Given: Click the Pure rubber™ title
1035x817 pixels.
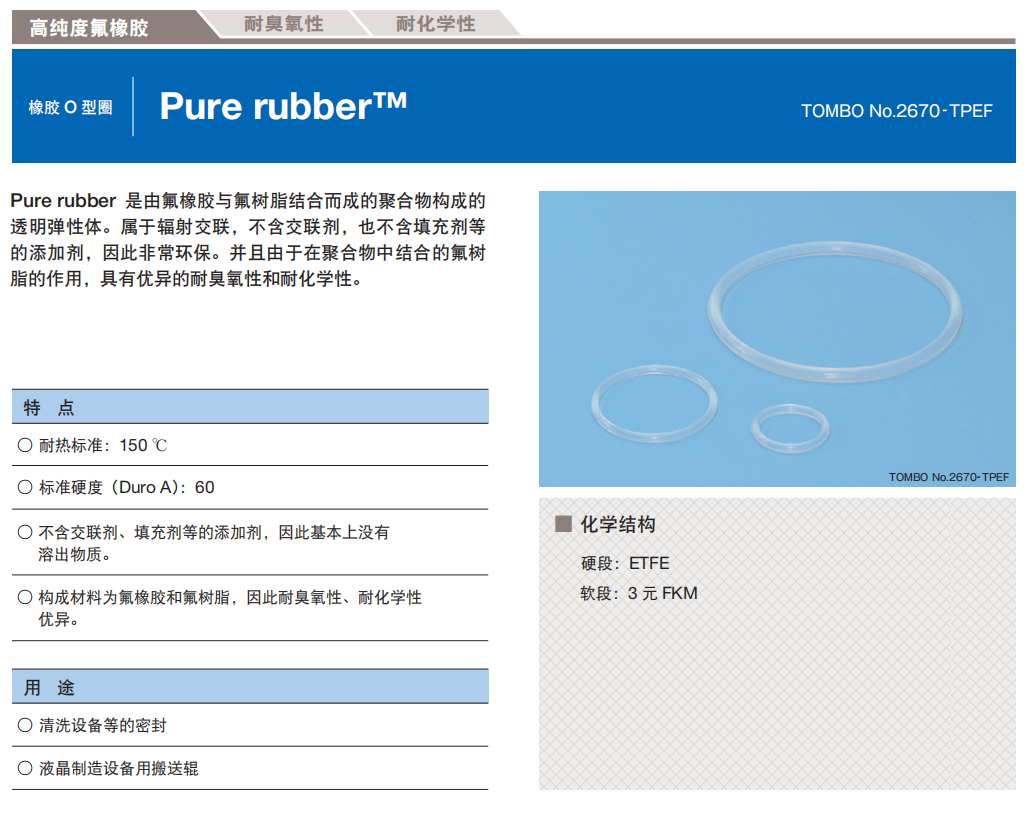Looking at the screenshot, I should (283, 106).
